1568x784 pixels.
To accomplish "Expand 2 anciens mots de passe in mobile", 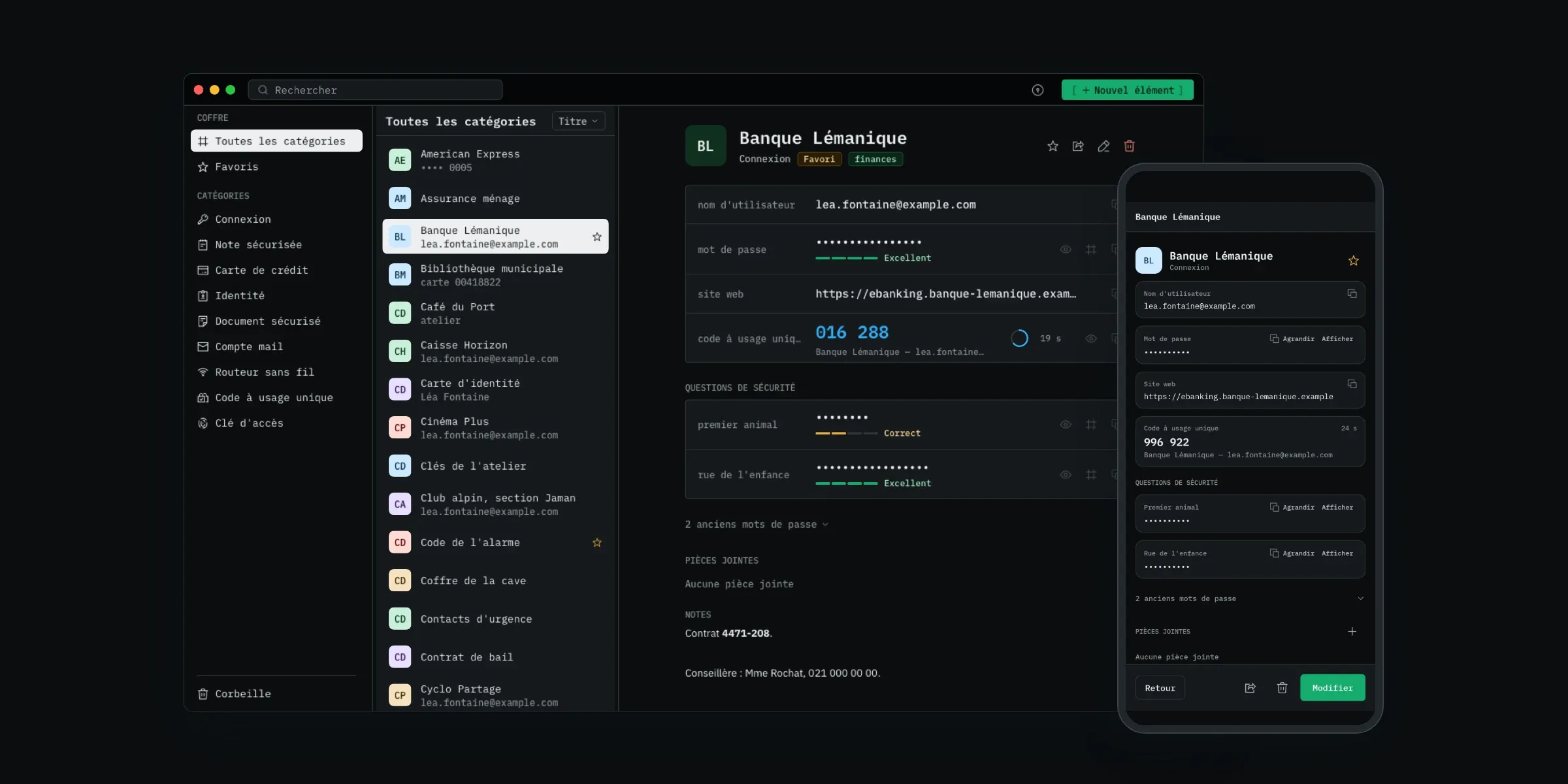I will (x=1250, y=598).
